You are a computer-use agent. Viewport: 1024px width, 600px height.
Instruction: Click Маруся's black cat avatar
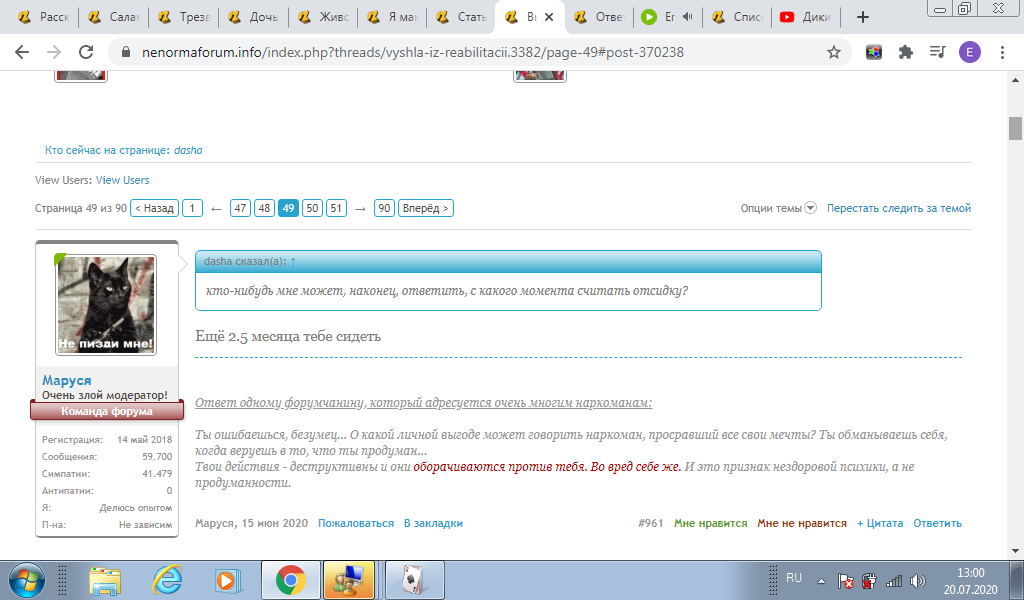click(106, 305)
